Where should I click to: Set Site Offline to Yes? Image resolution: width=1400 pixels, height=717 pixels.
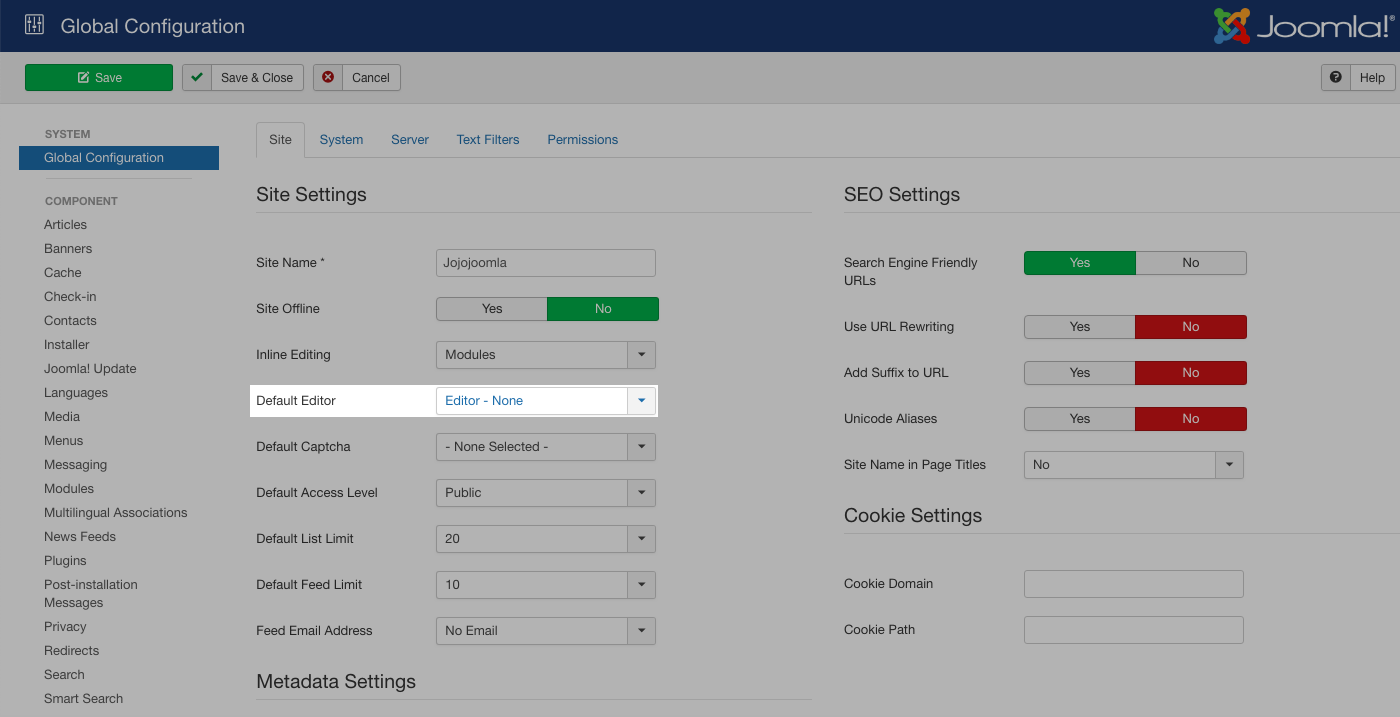pyautogui.click(x=492, y=309)
